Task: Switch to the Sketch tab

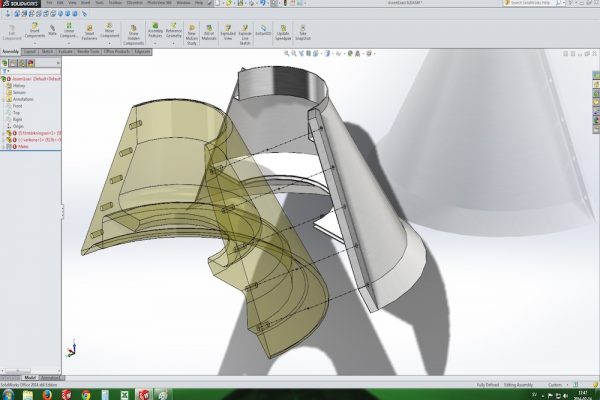Action: coord(47,51)
